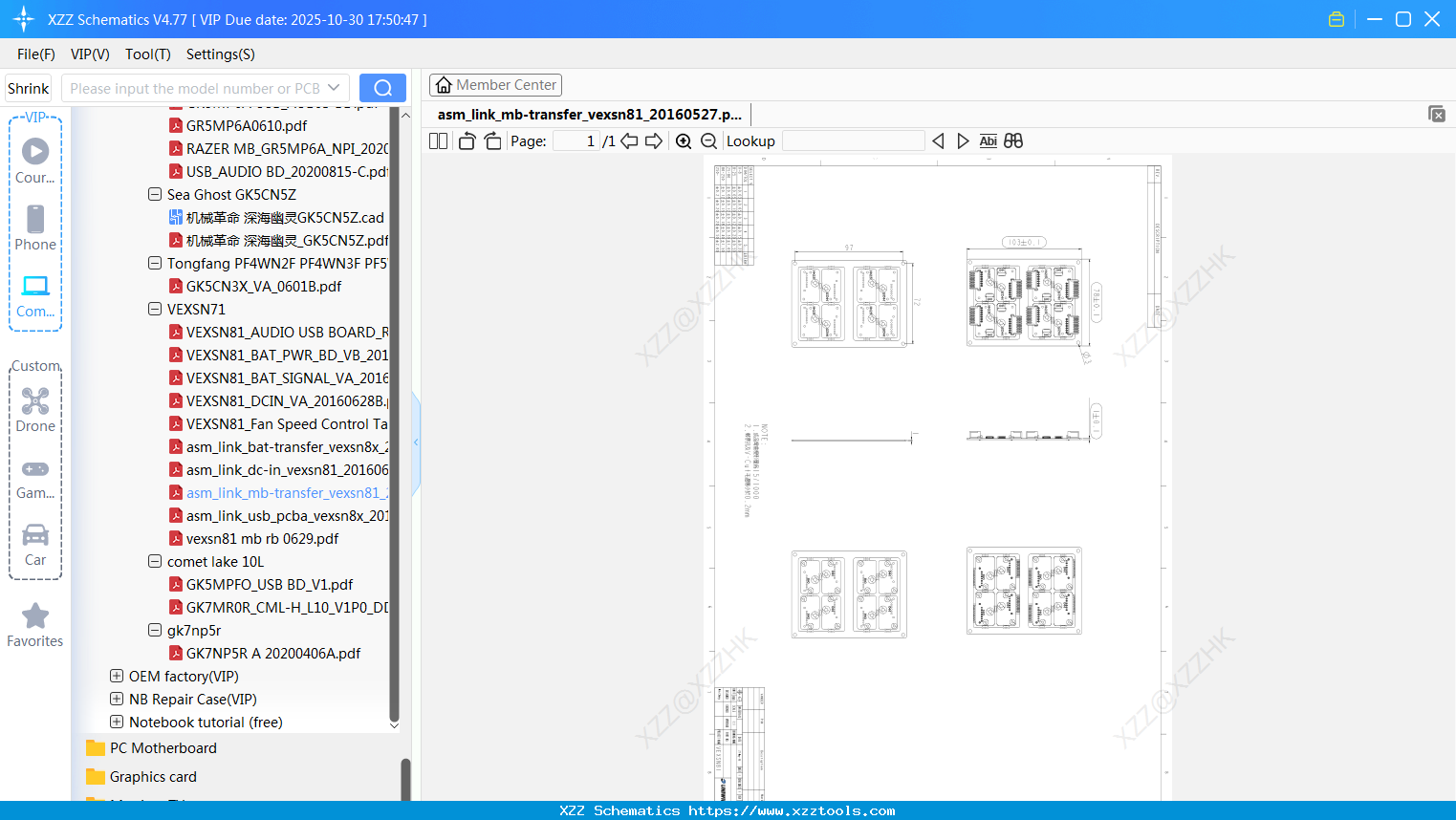Screen dimensions: 1456x820
Task: Open USB_AUDIO BD_20200815-C.pdf
Action: coord(278,171)
